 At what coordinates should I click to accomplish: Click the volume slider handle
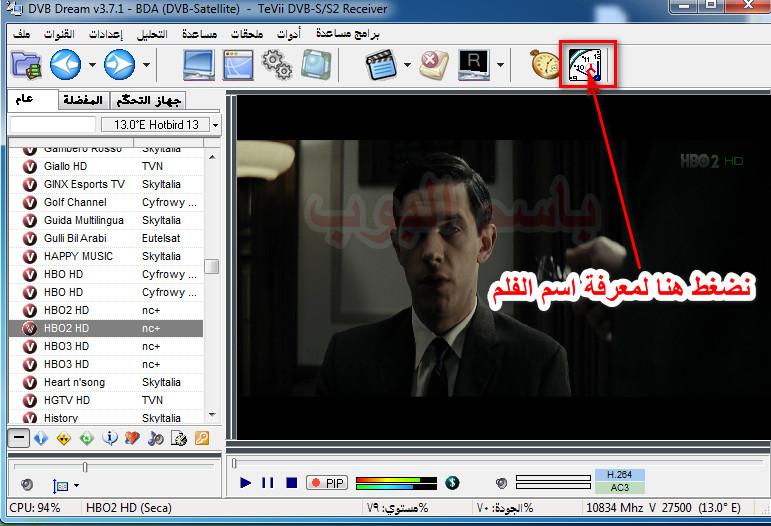click(85, 467)
